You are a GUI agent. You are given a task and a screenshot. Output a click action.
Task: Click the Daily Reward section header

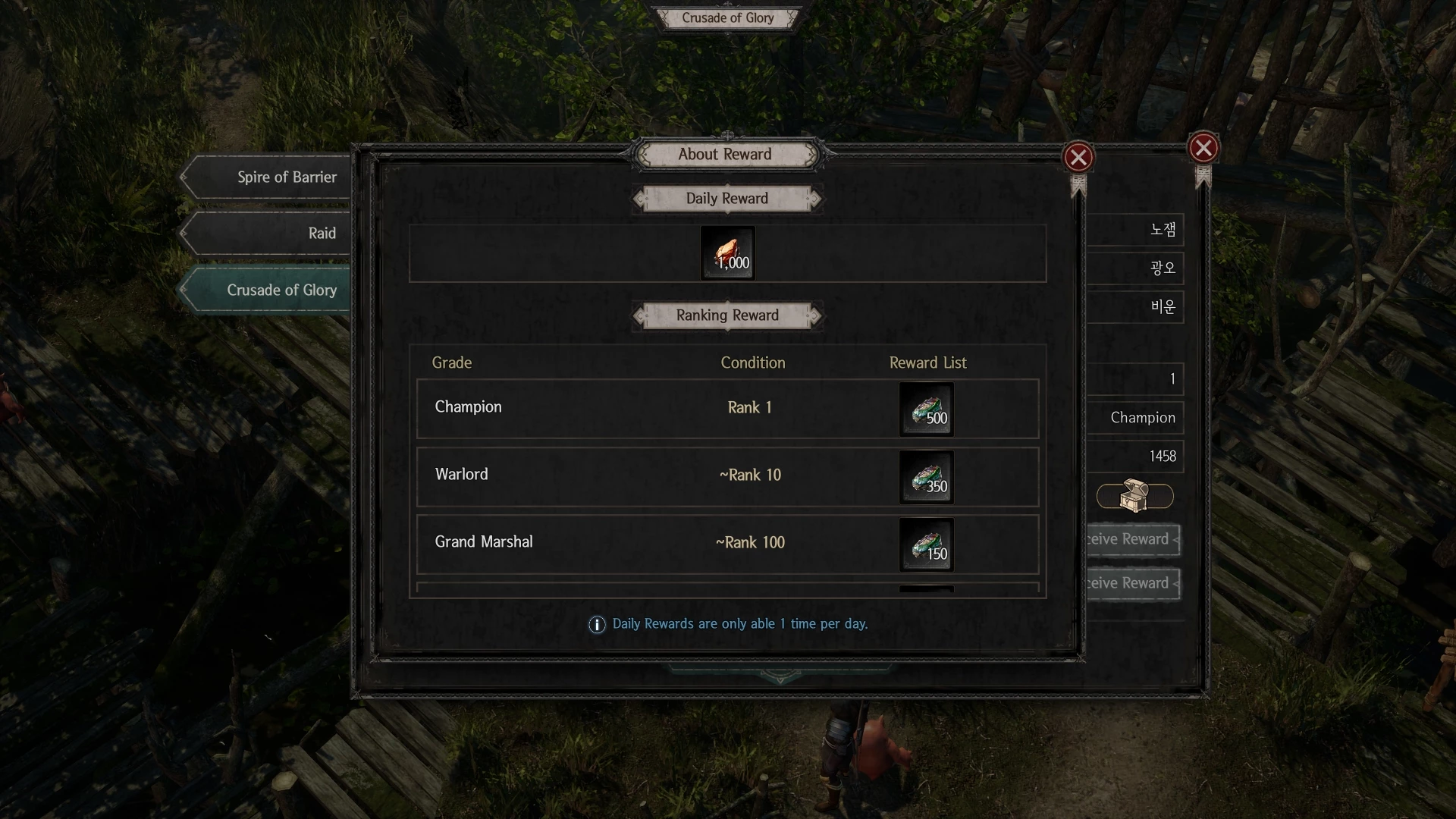[x=727, y=199]
